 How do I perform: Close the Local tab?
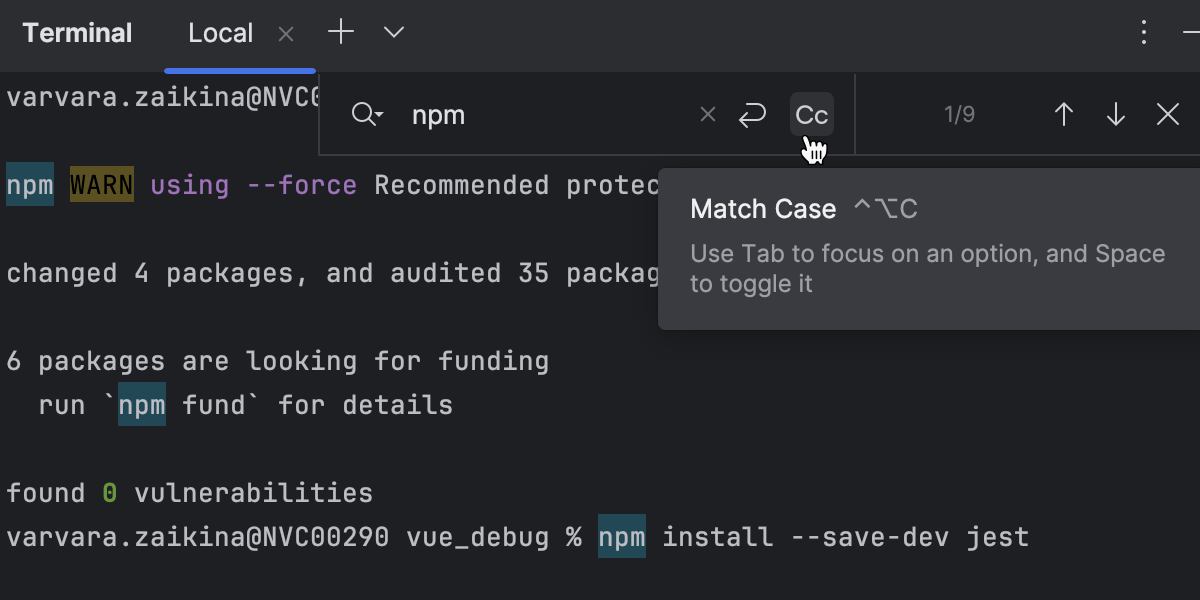pos(285,32)
